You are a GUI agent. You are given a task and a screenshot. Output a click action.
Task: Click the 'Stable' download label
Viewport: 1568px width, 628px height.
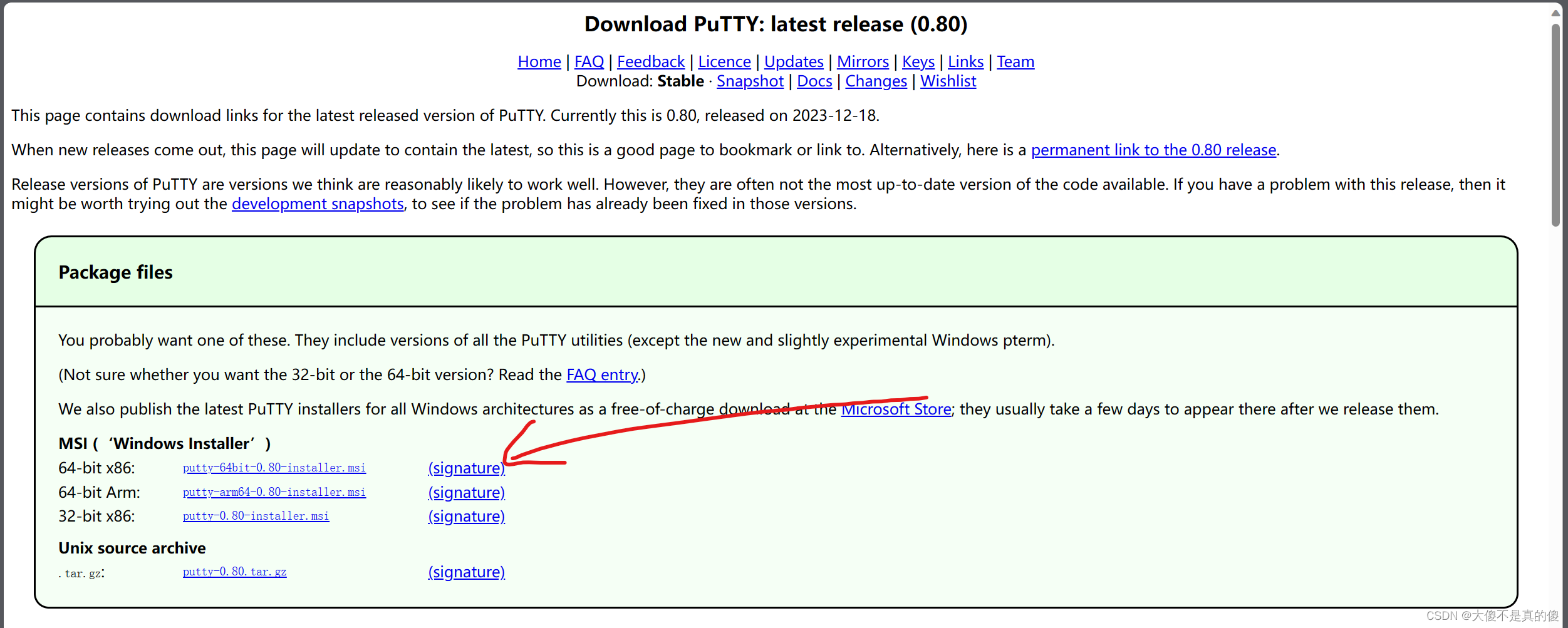680,81
